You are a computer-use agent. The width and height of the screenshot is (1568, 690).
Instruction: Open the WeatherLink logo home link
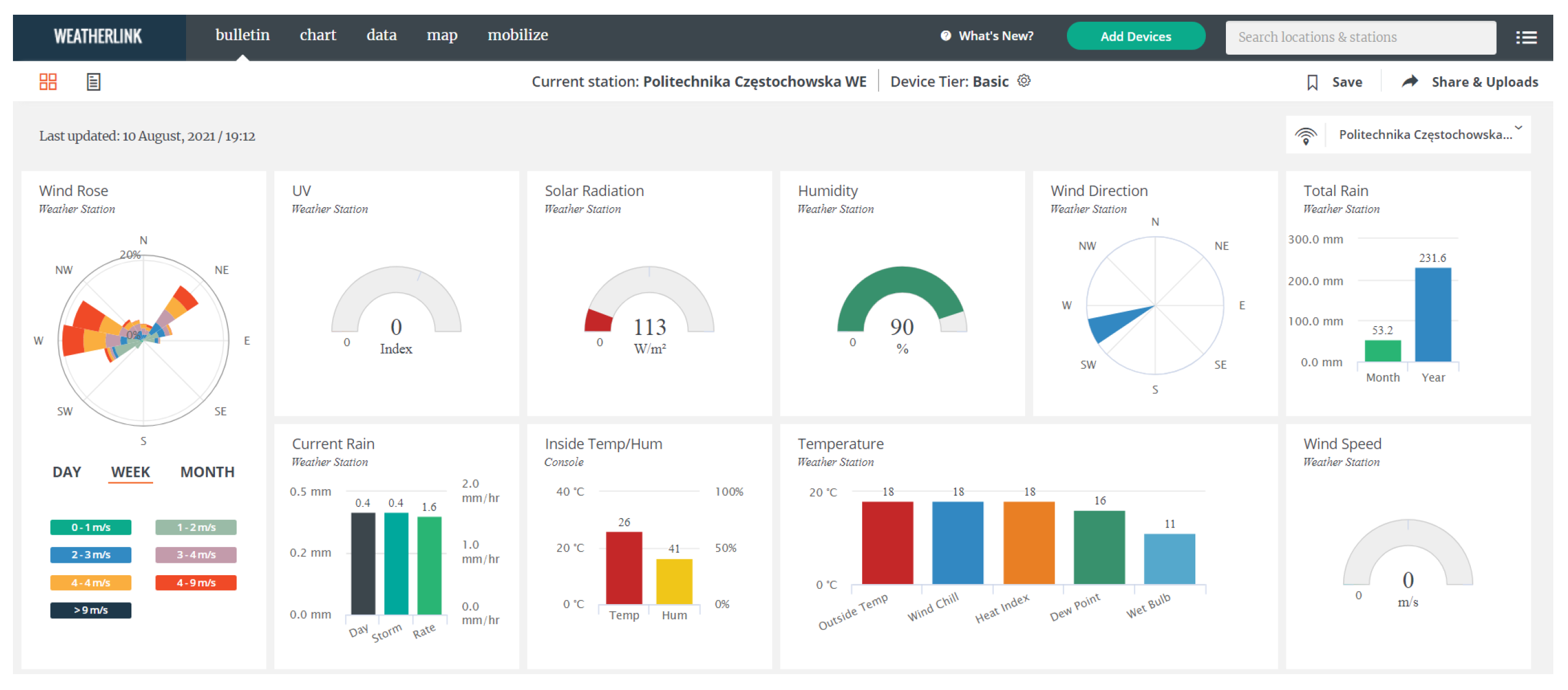coord(98,37)
